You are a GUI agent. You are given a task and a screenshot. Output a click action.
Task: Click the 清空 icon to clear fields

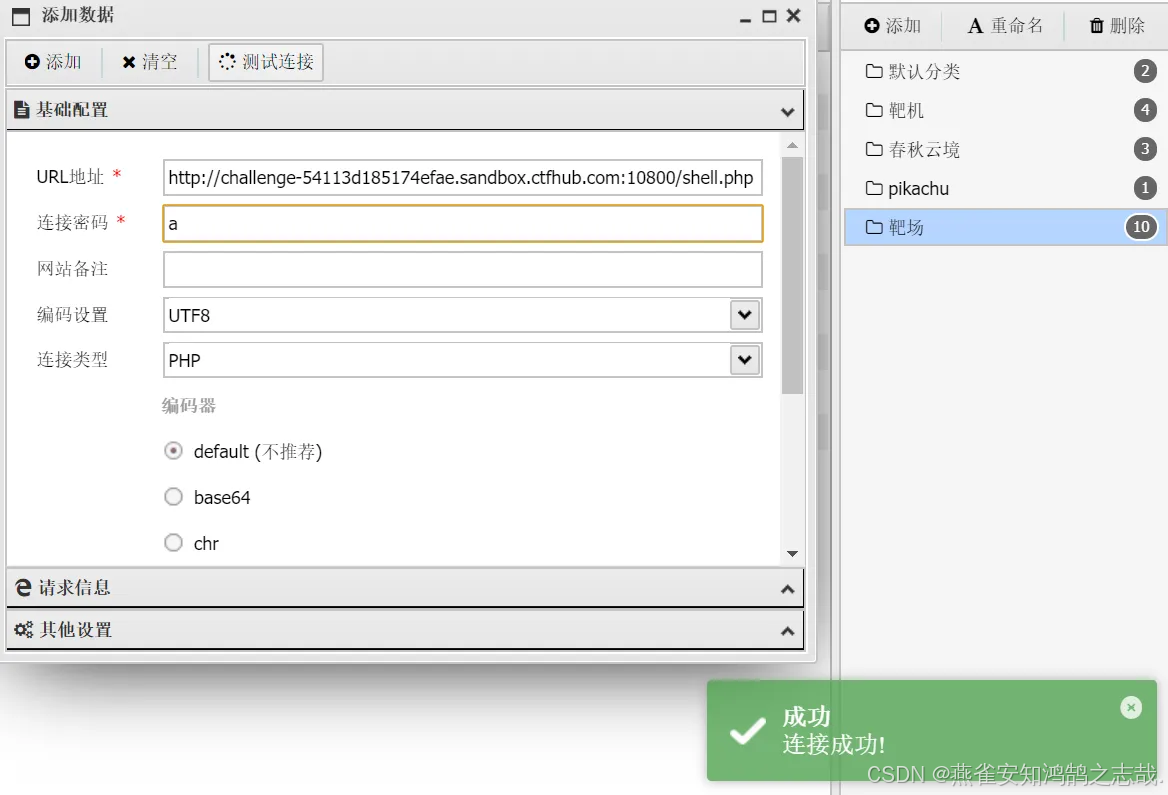point(126,62)
